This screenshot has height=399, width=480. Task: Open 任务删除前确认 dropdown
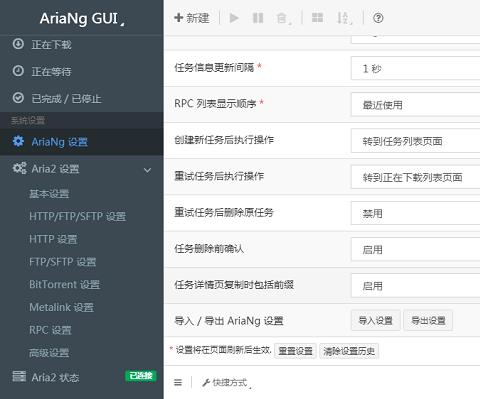[415, 250]
